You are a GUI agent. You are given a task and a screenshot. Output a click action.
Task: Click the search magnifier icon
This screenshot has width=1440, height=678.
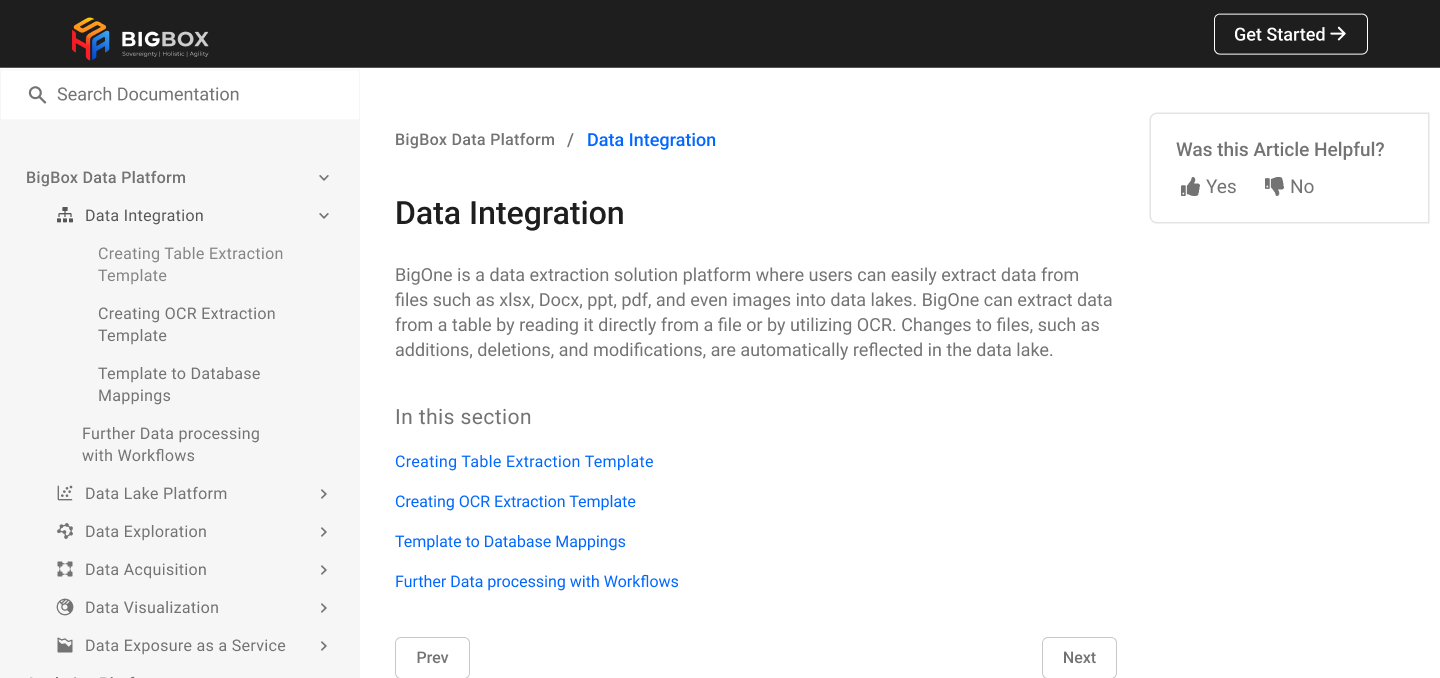click(37, 95)
